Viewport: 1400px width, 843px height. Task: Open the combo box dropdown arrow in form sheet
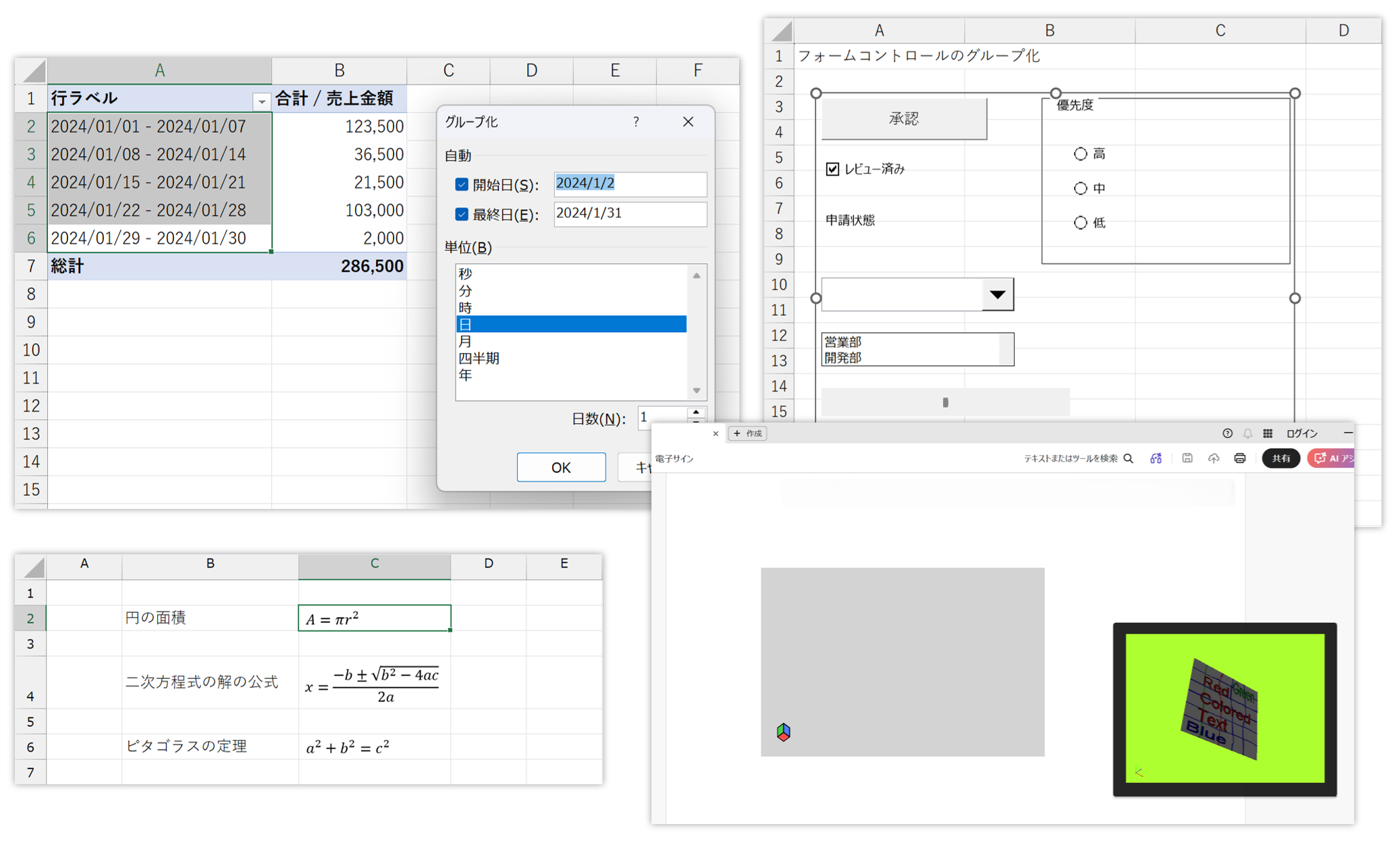pos(997,294)
